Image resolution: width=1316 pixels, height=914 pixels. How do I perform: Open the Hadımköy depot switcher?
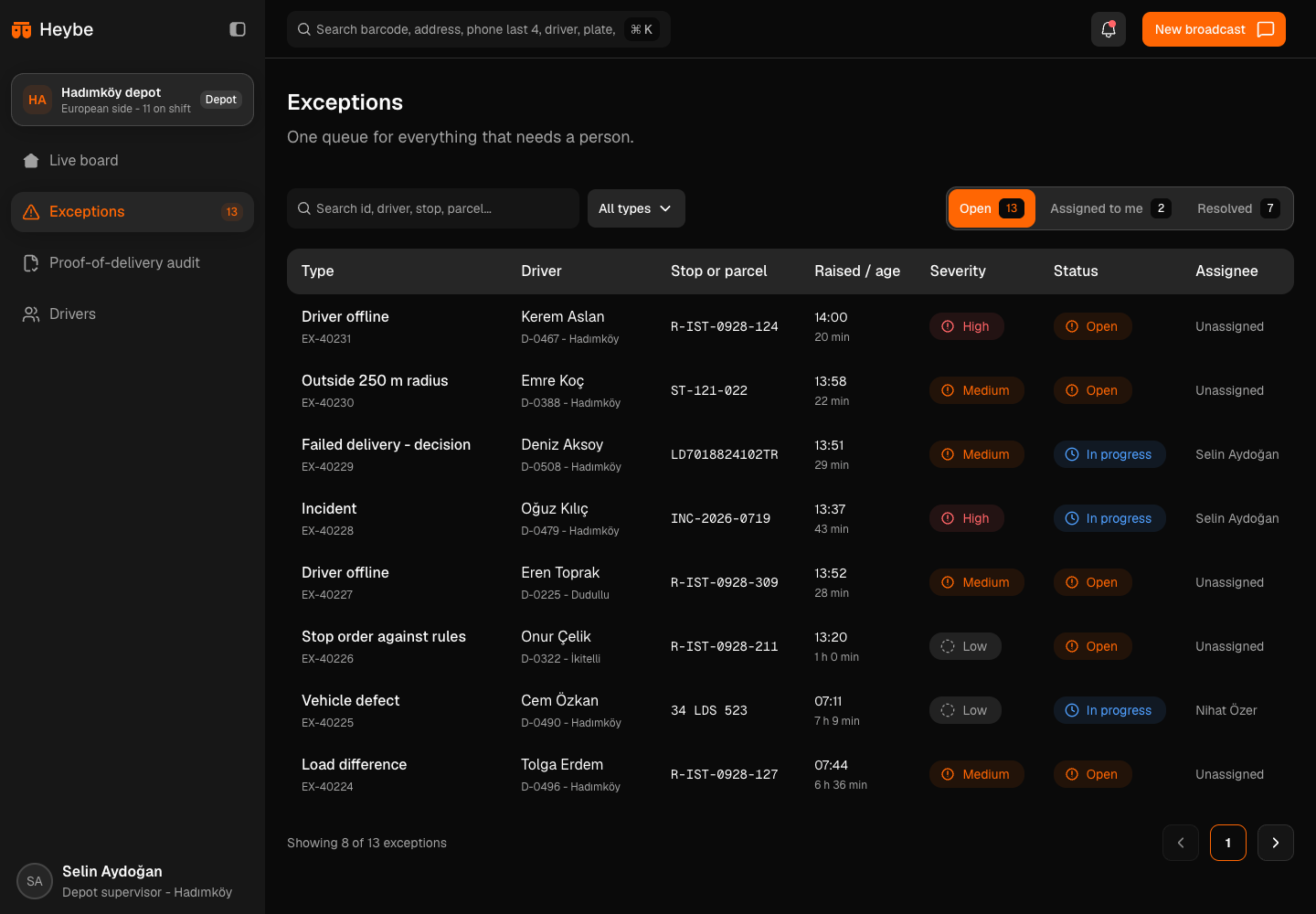click(x=133, y=100)
